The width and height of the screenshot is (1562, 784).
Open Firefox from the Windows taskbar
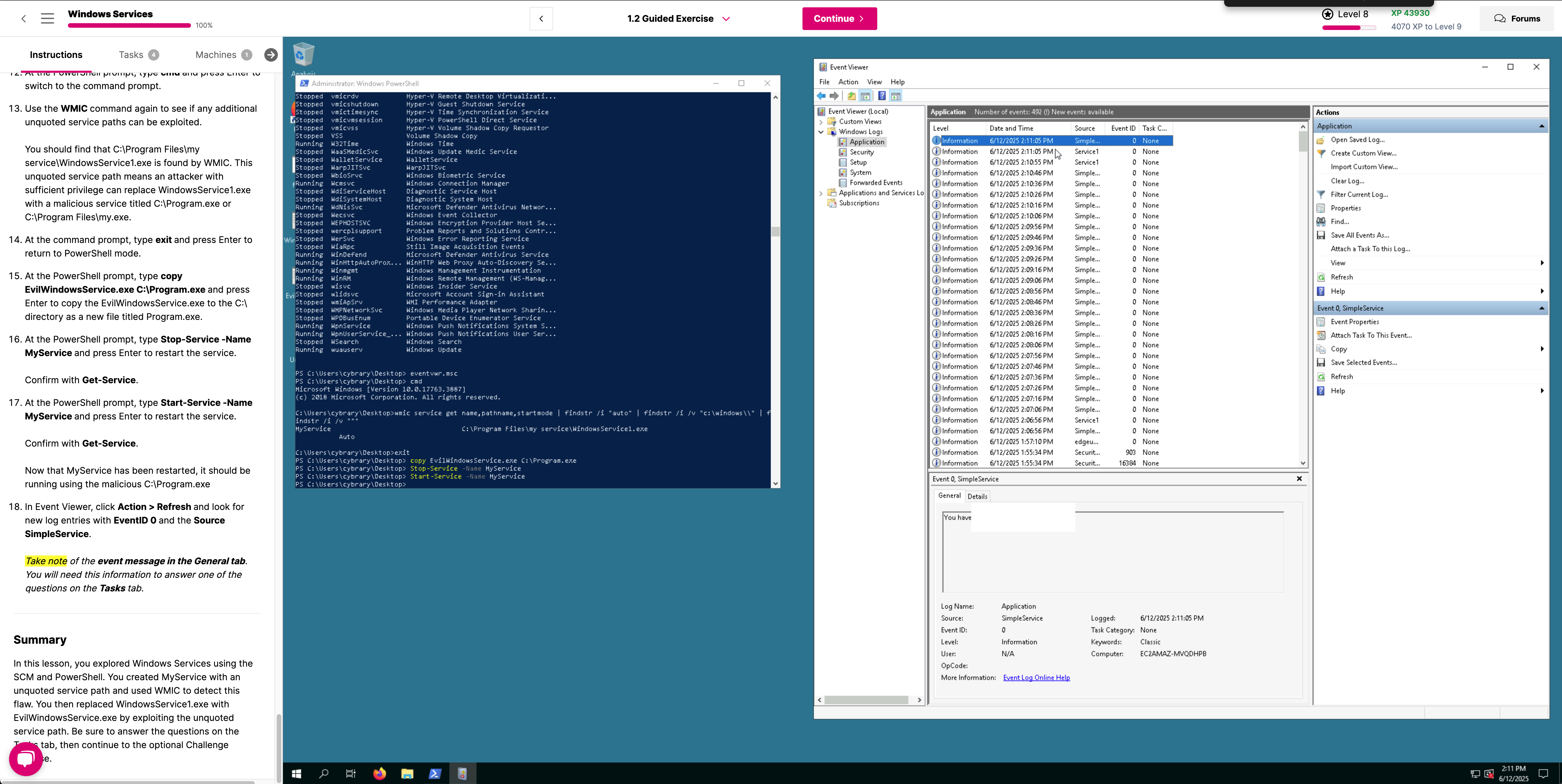379,774
